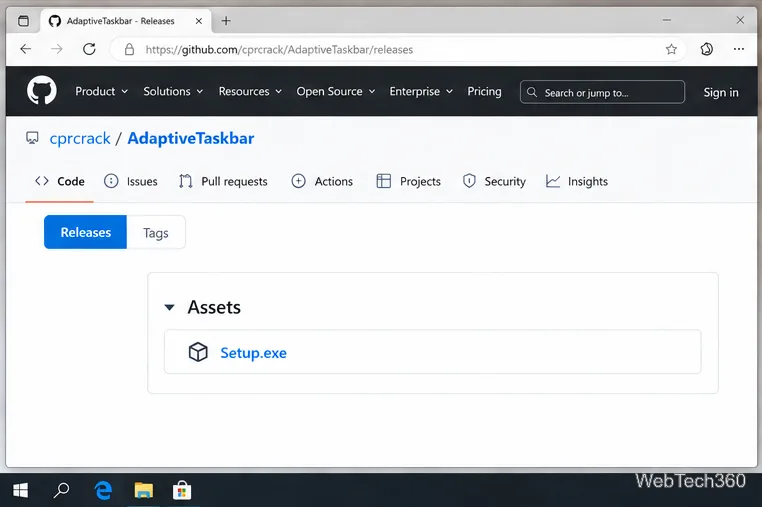Open the browser extensions icon
Viewport: 762px width, 507px height.
[707, 49]
